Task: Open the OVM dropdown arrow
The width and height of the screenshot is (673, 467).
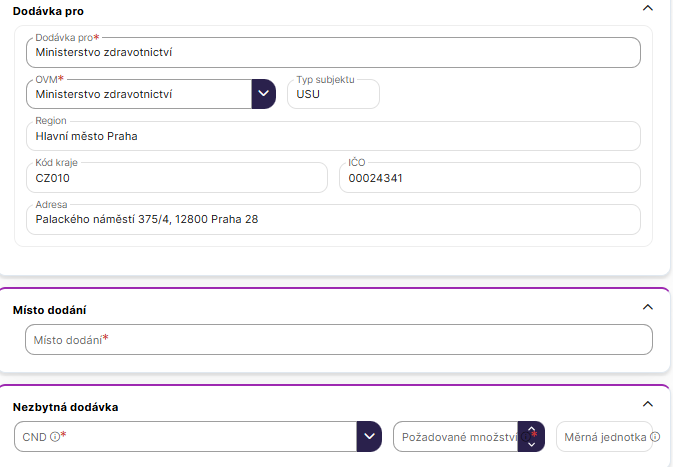Action: pyautogui.click(x=263, y=94)
